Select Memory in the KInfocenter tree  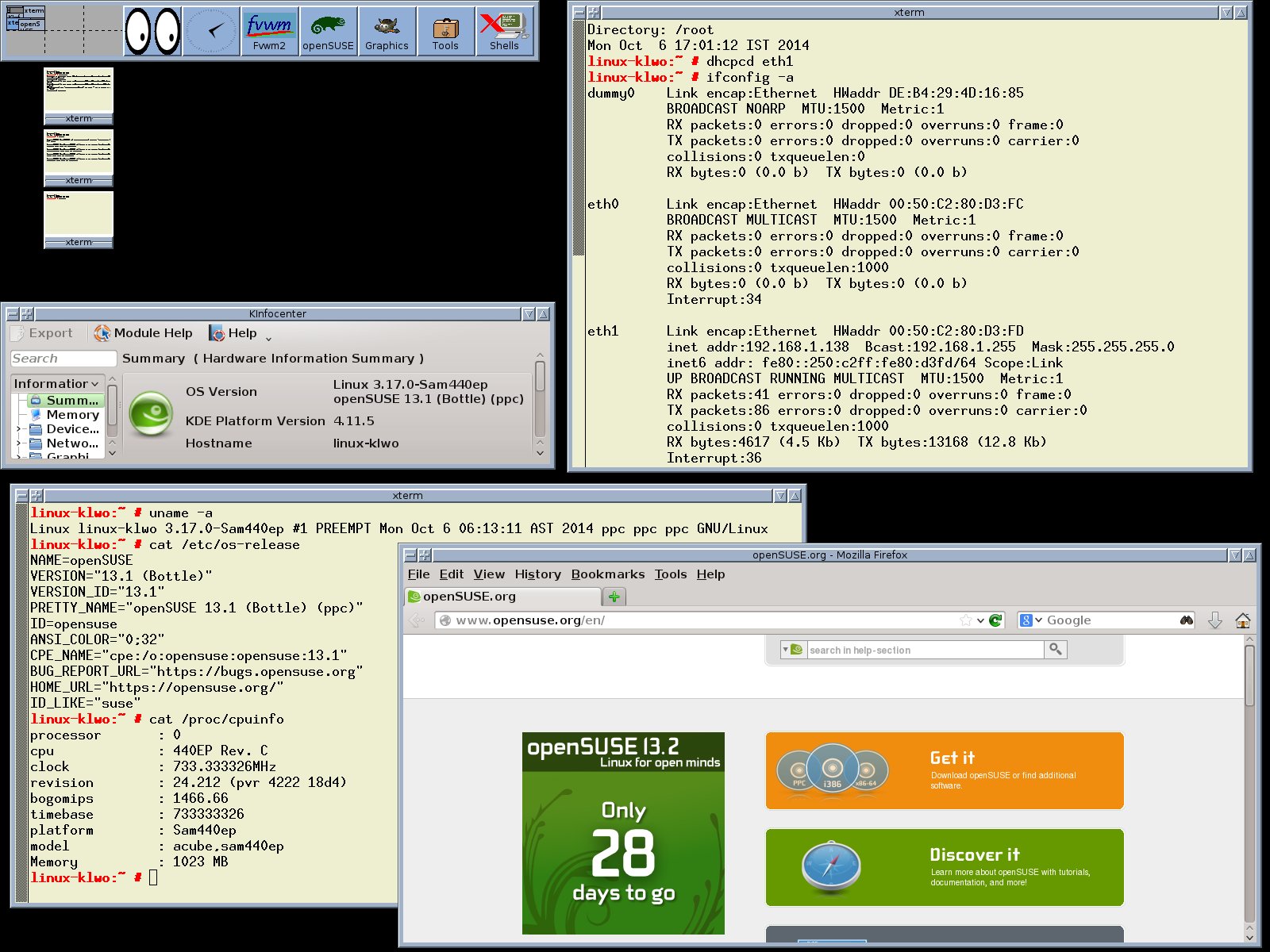click(72, 415)
